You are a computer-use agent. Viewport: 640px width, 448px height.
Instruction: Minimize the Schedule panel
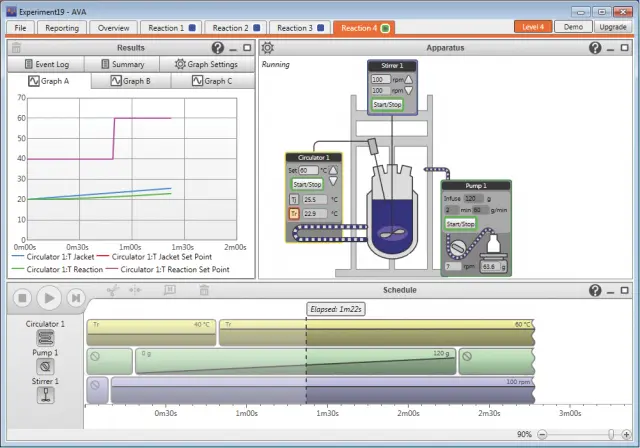pos(610,291)
